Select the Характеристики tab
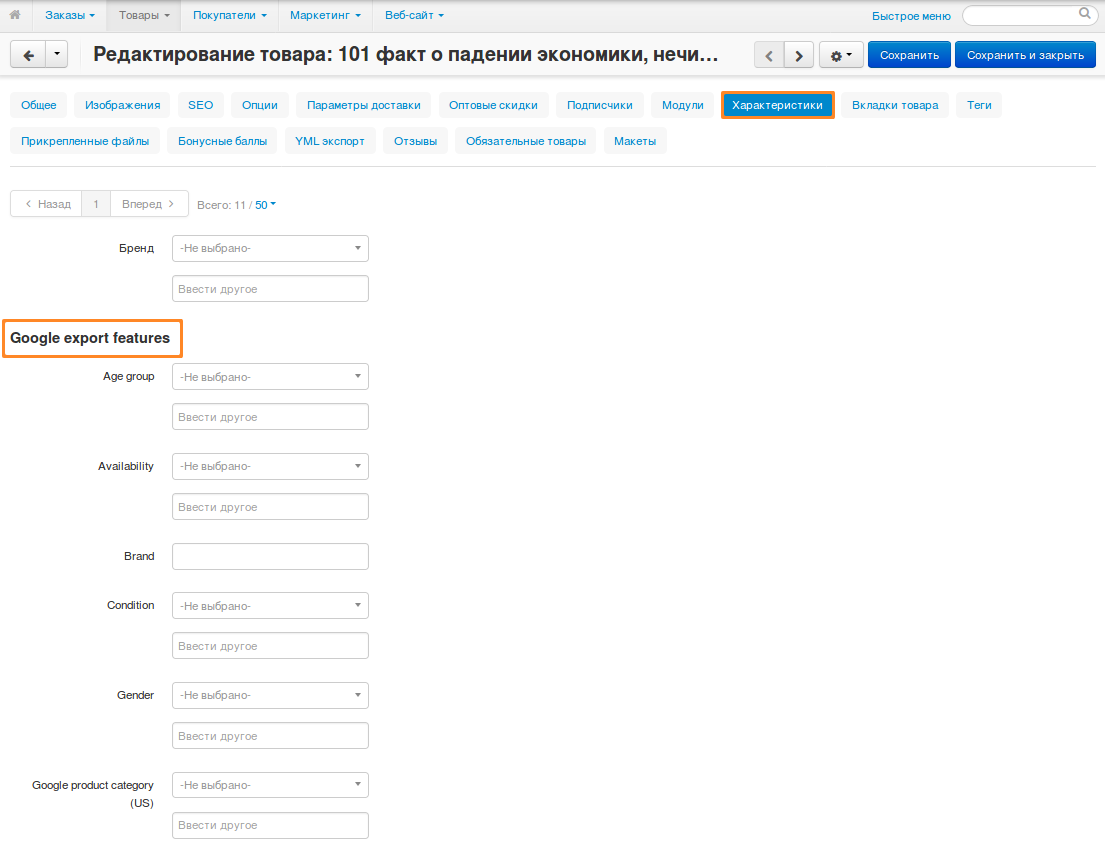1105x860 pixels. pyautogui.click(x=777, y=105)
